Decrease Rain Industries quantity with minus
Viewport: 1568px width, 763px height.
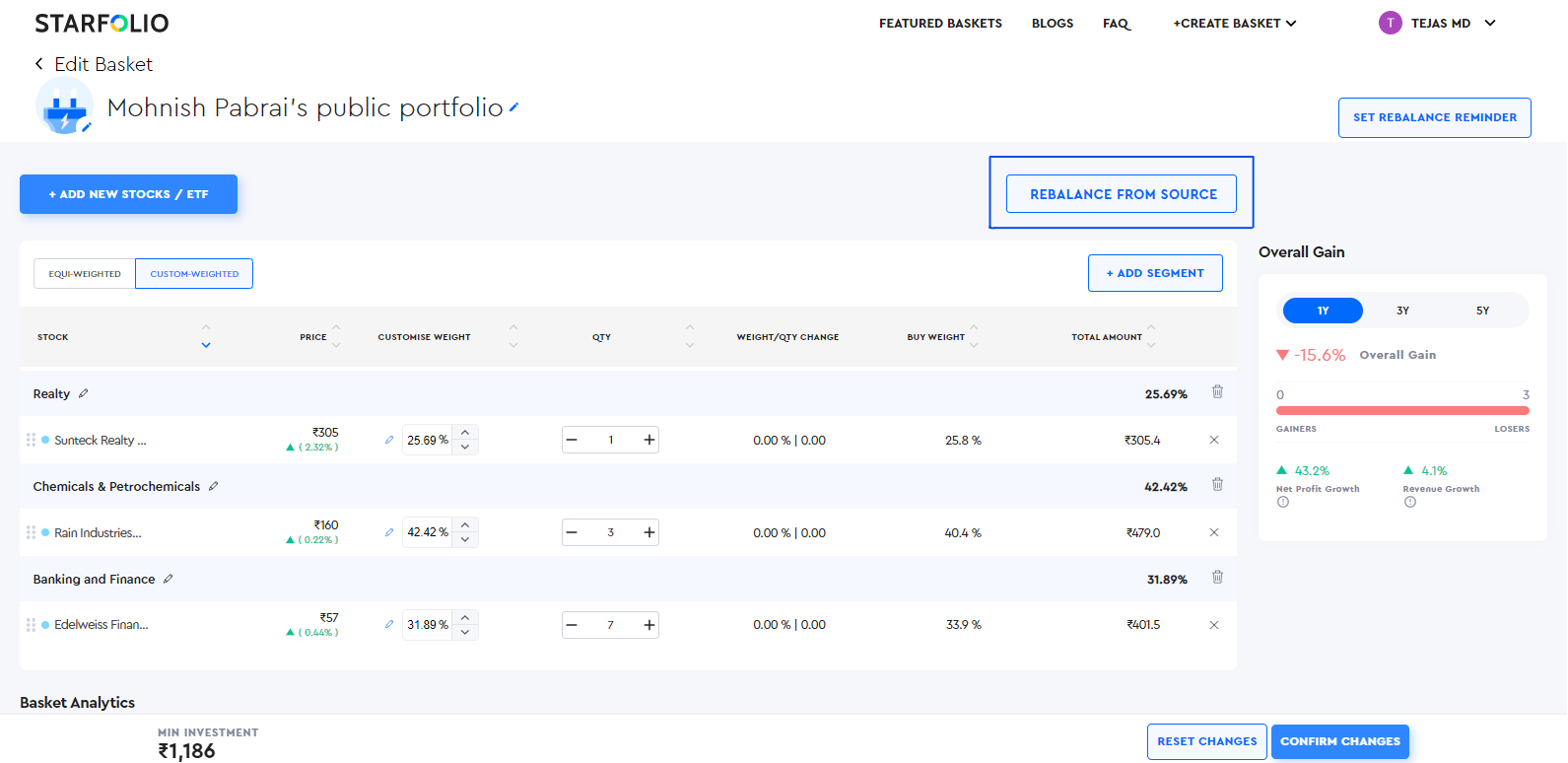[572, 532]
